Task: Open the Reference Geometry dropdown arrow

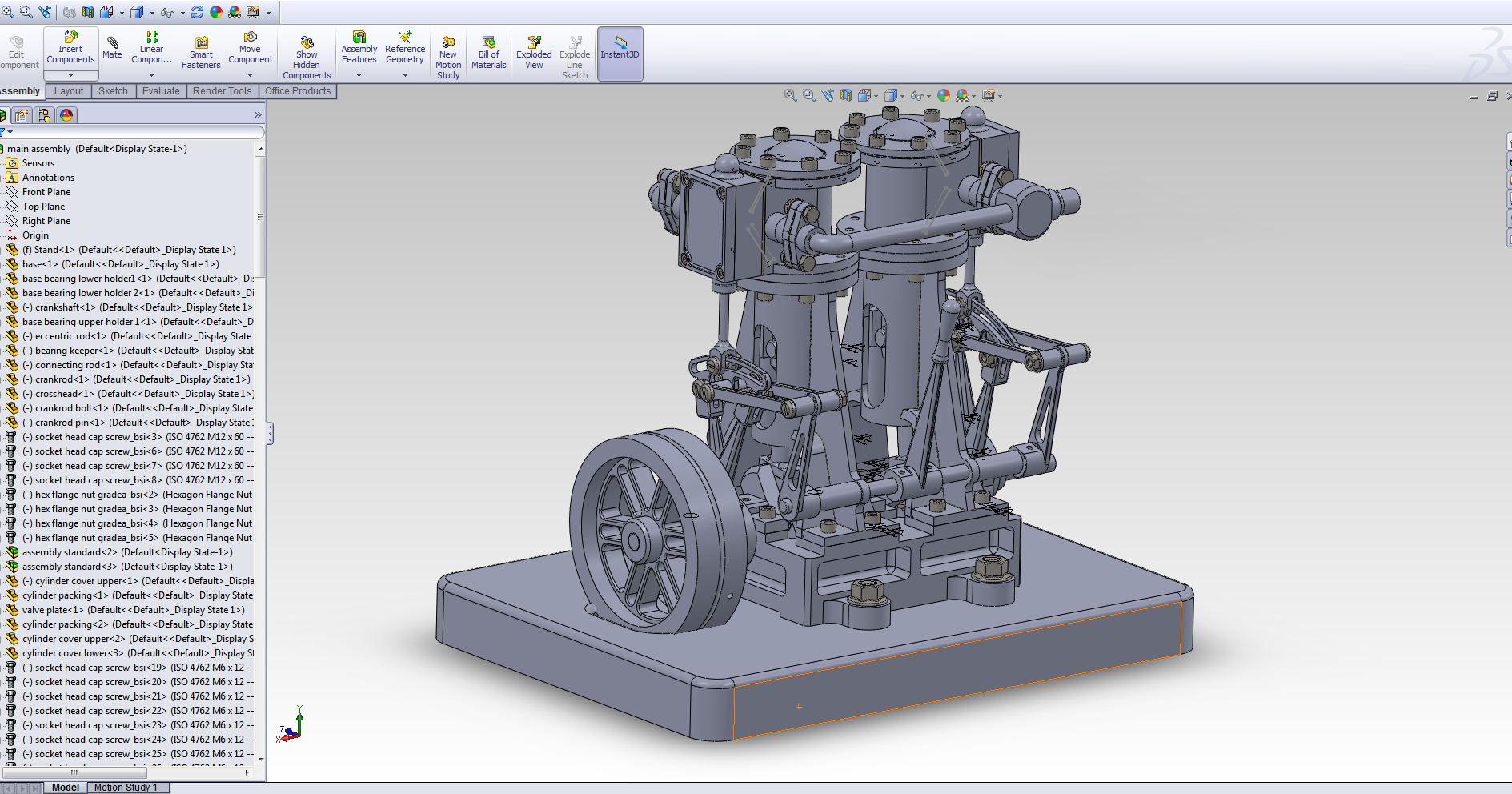Action: (x=405, y=75)
